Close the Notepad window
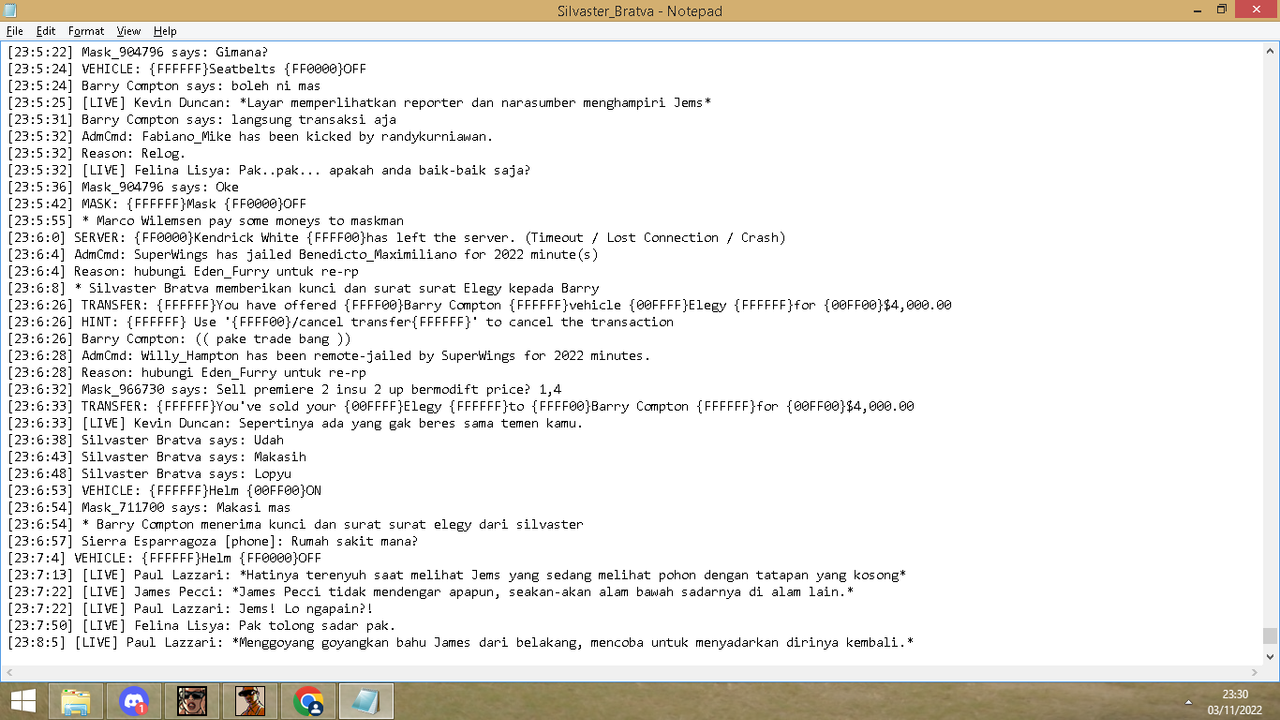Viewport: 1280px width, 720px height. tap(1255, 9)
